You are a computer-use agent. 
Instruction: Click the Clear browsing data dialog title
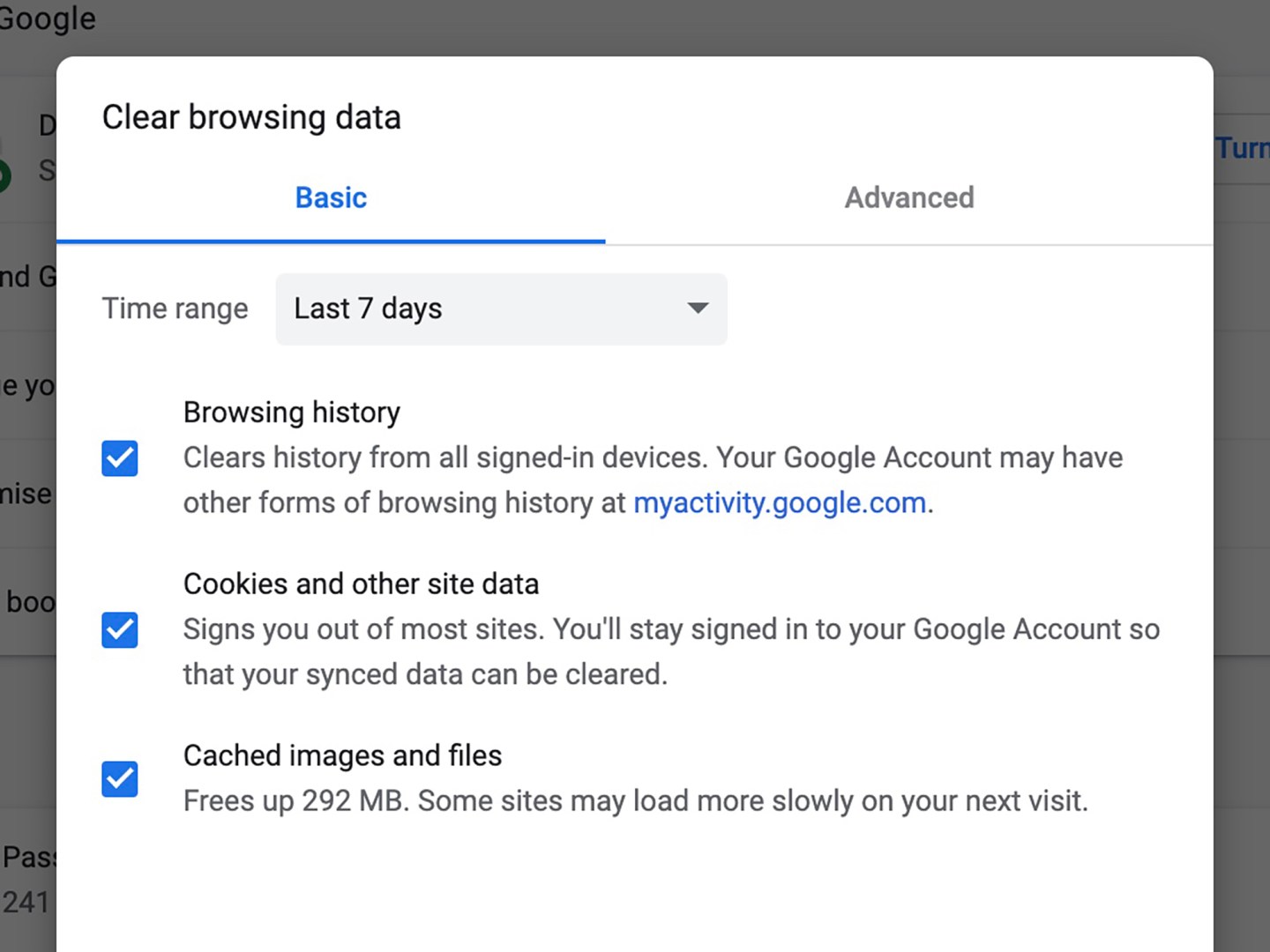tap(251, 116)
